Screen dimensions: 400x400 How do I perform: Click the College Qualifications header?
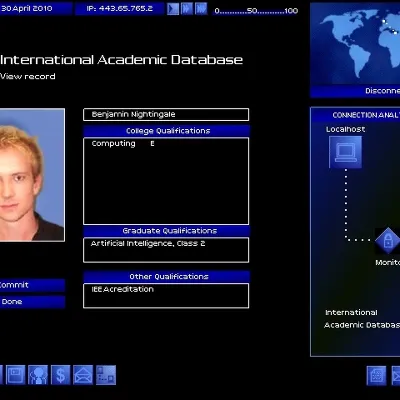166,131
